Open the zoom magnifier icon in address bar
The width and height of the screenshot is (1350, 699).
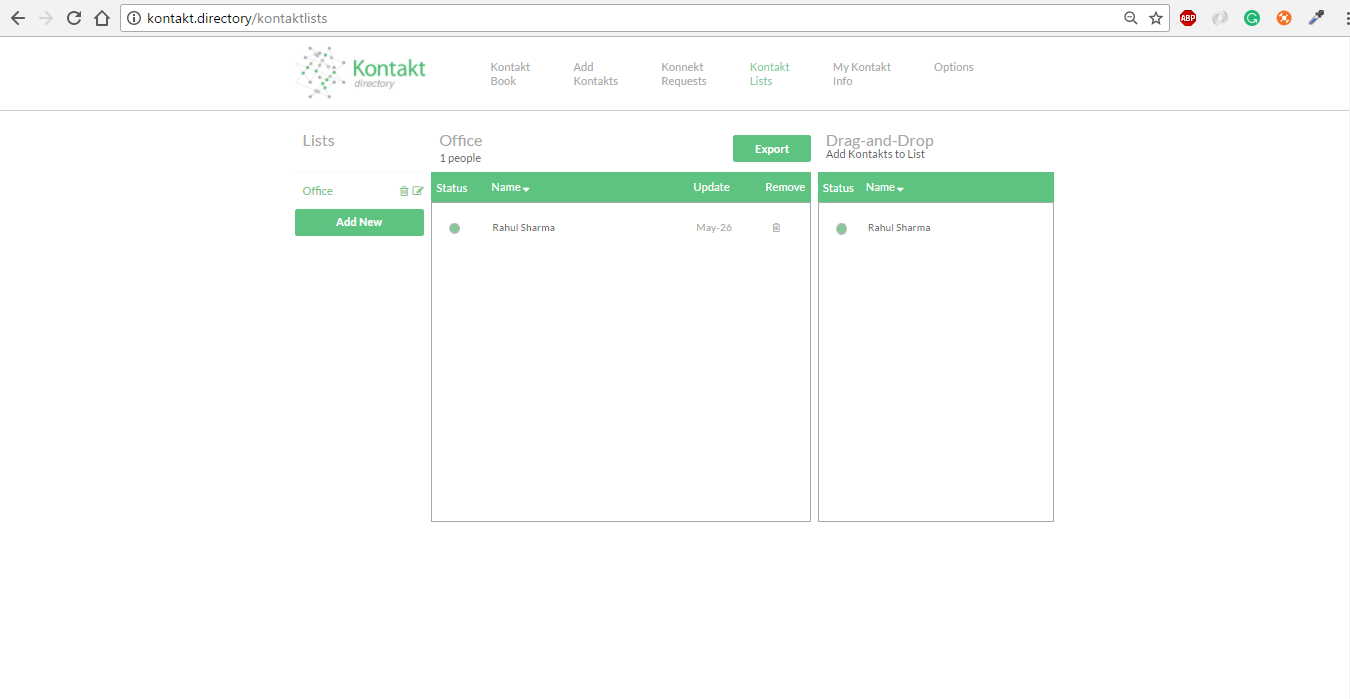1131,18
